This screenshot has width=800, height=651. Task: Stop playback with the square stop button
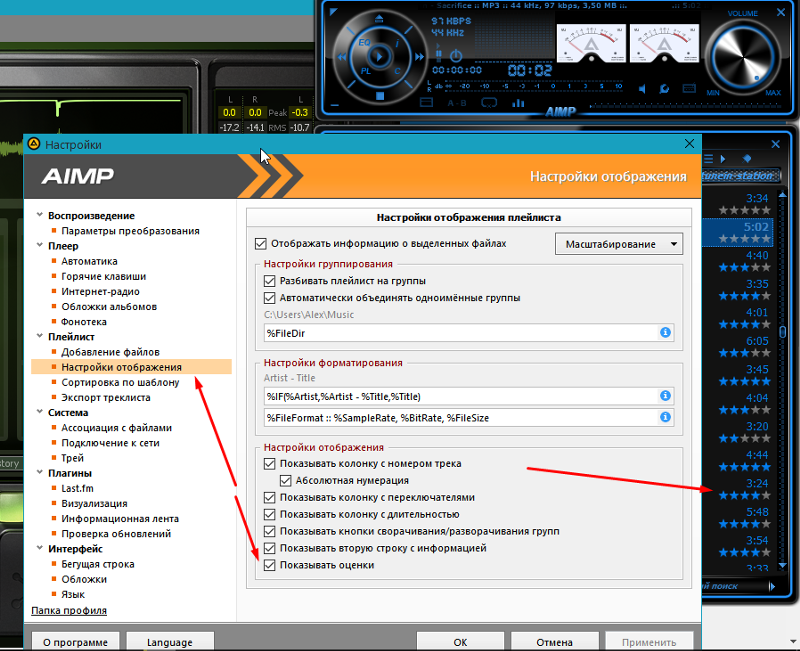[x=380, y=96]
